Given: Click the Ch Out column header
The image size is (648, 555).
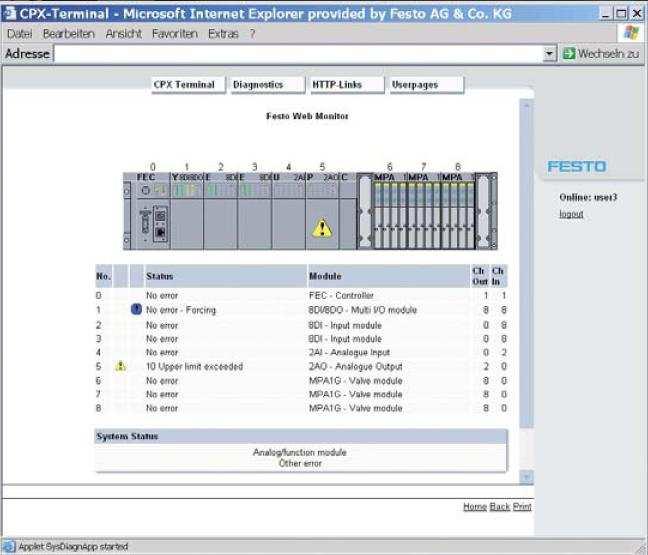Looking at the screenshot, I should (x=480, y=276).
